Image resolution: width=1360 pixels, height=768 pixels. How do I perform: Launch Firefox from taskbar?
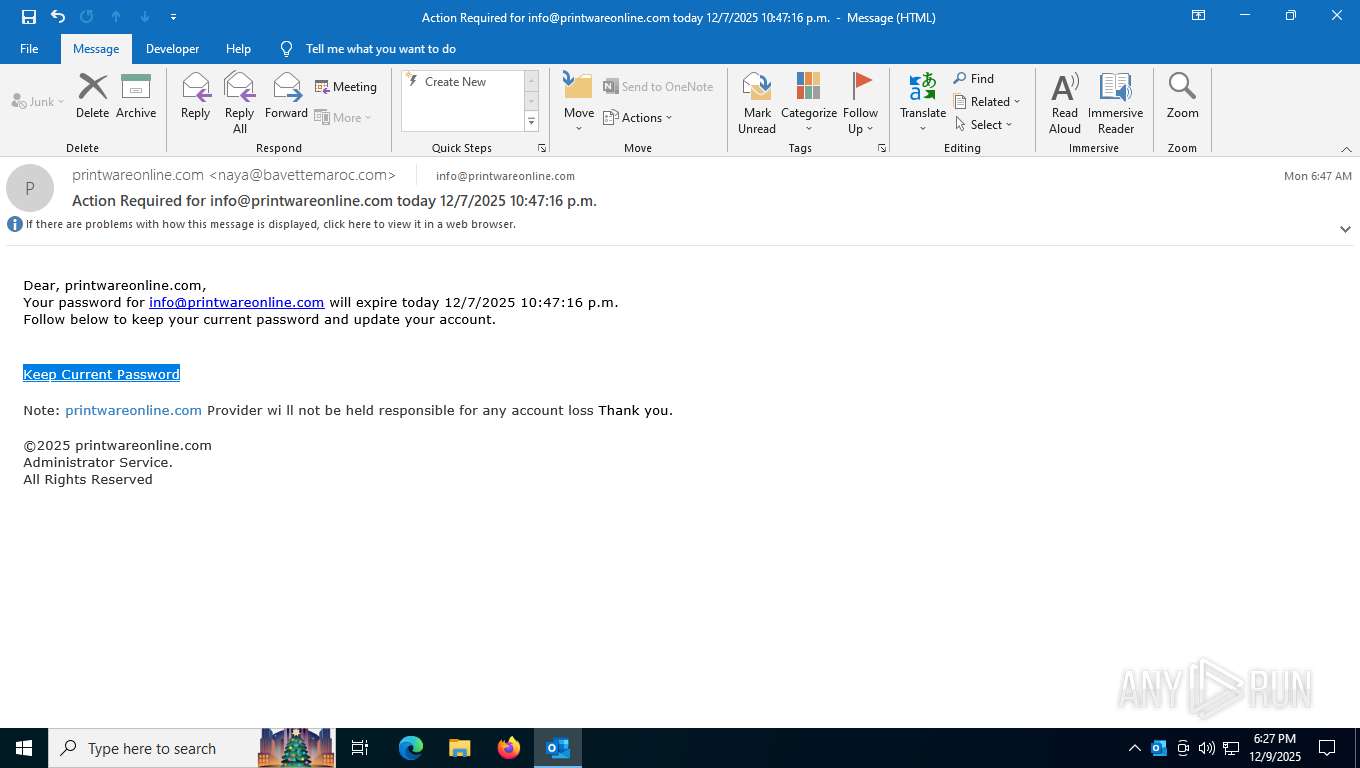(x=509, y=748)
